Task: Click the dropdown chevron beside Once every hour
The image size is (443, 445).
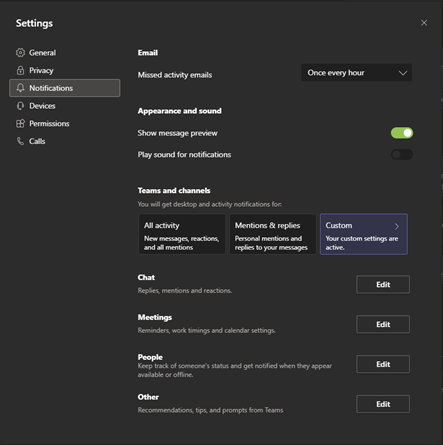Action: (x=403, y=73)
